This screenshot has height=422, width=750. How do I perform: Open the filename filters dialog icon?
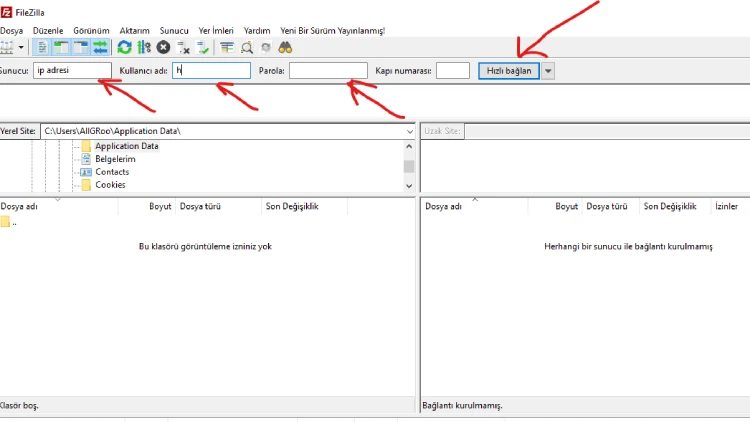pyautogui.click(x=227, y=47)
